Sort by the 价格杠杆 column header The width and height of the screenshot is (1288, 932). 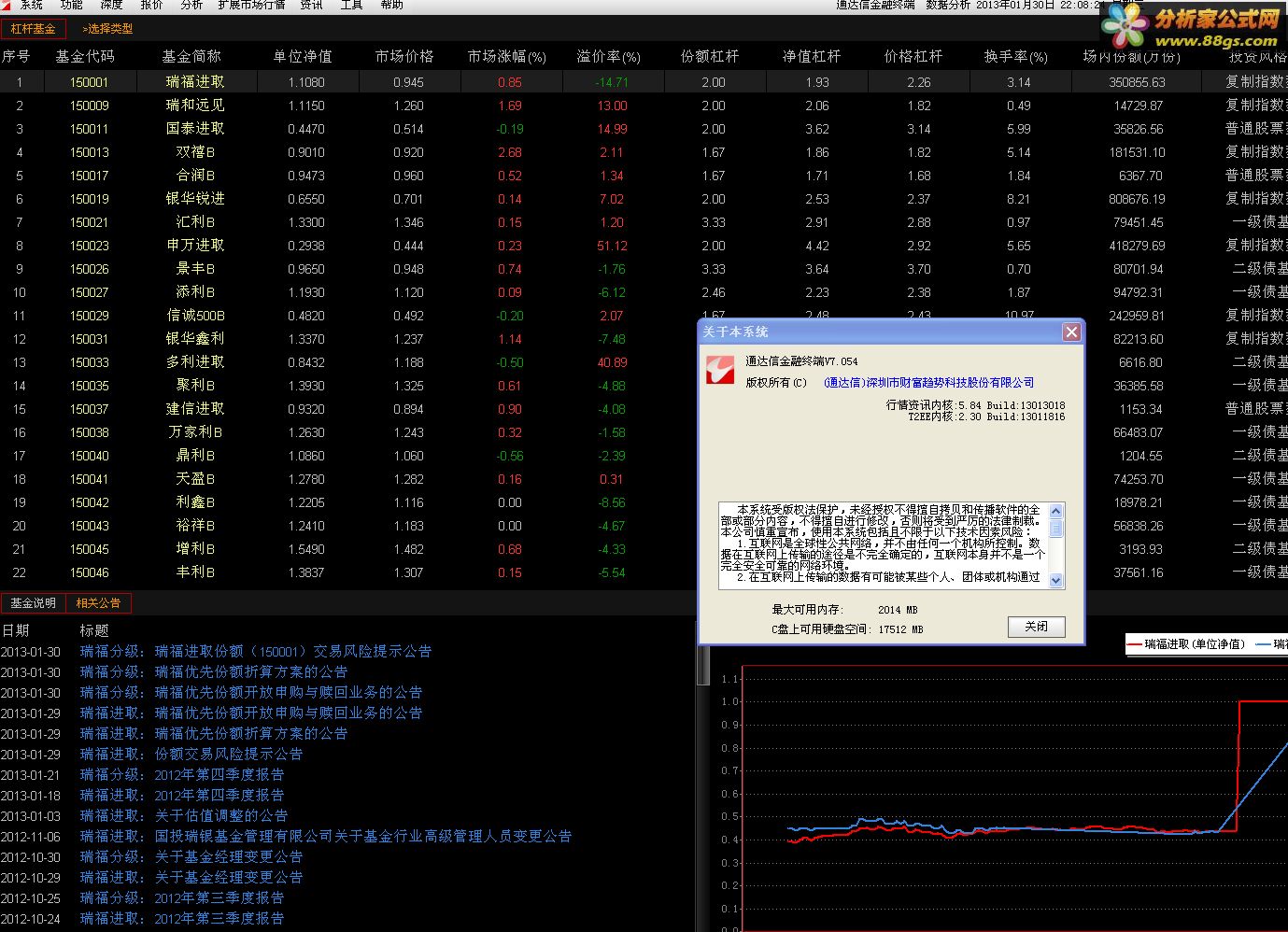(913, 57)
